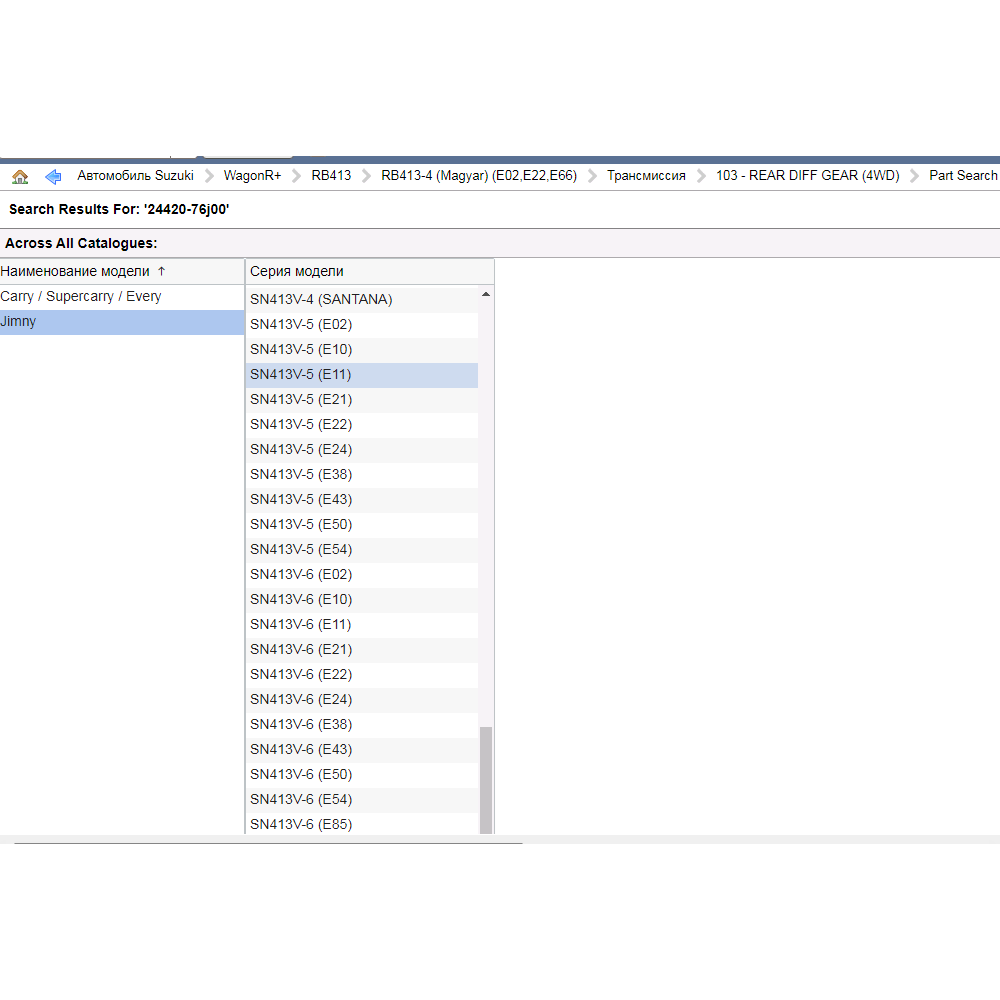Sort by the ascending arrow in Наименование модели header
Screen dimensions: 1000x1000
point(162,272)
